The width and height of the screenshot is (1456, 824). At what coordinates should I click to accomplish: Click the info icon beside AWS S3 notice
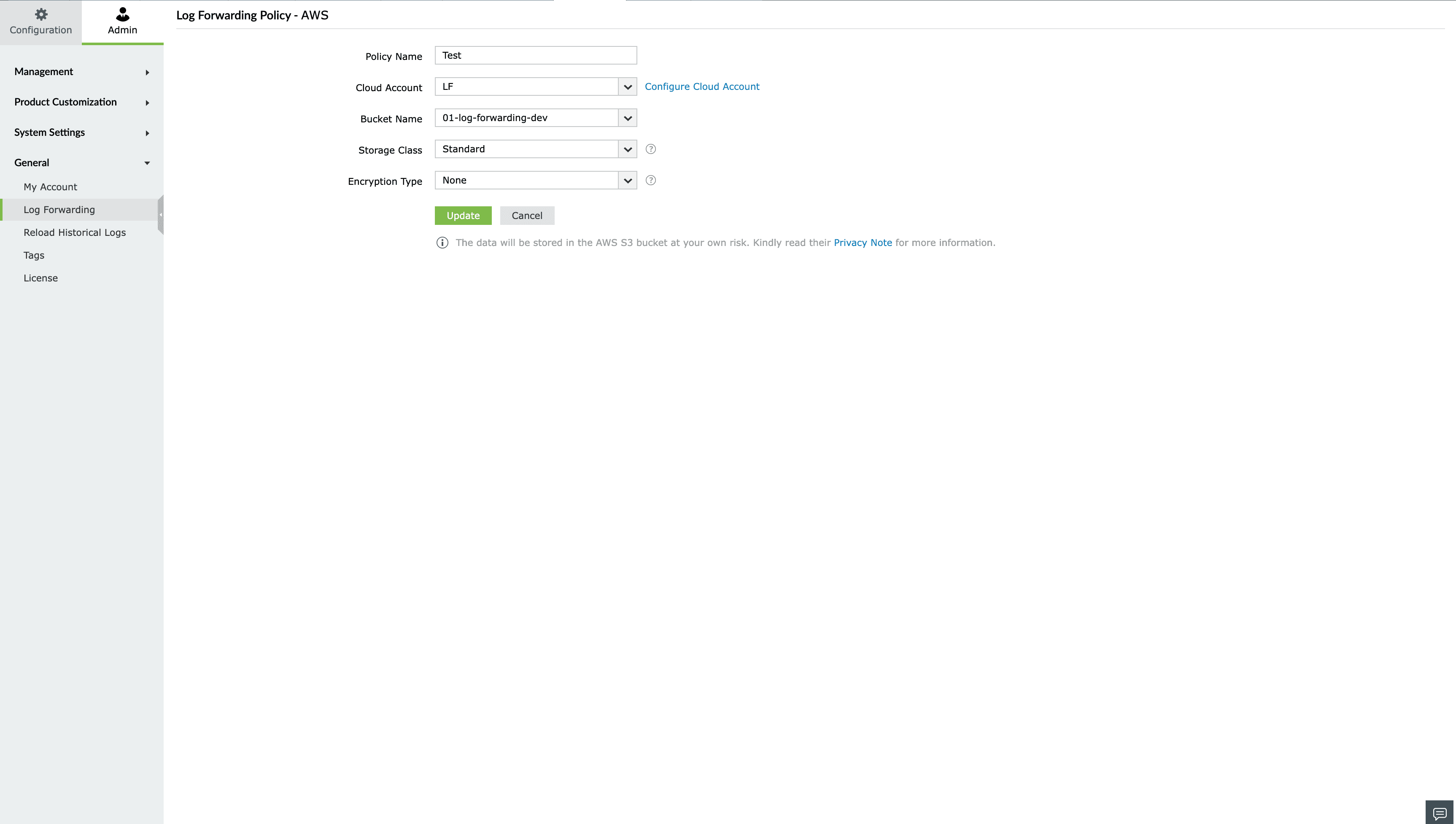tap(442, 243)
